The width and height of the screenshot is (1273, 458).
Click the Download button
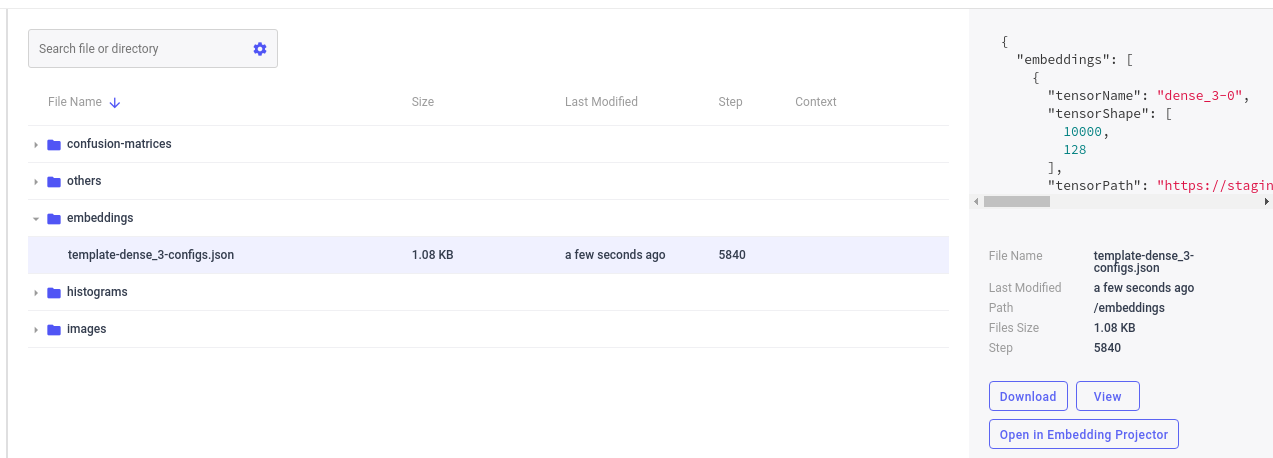(x=1028, y=397)
